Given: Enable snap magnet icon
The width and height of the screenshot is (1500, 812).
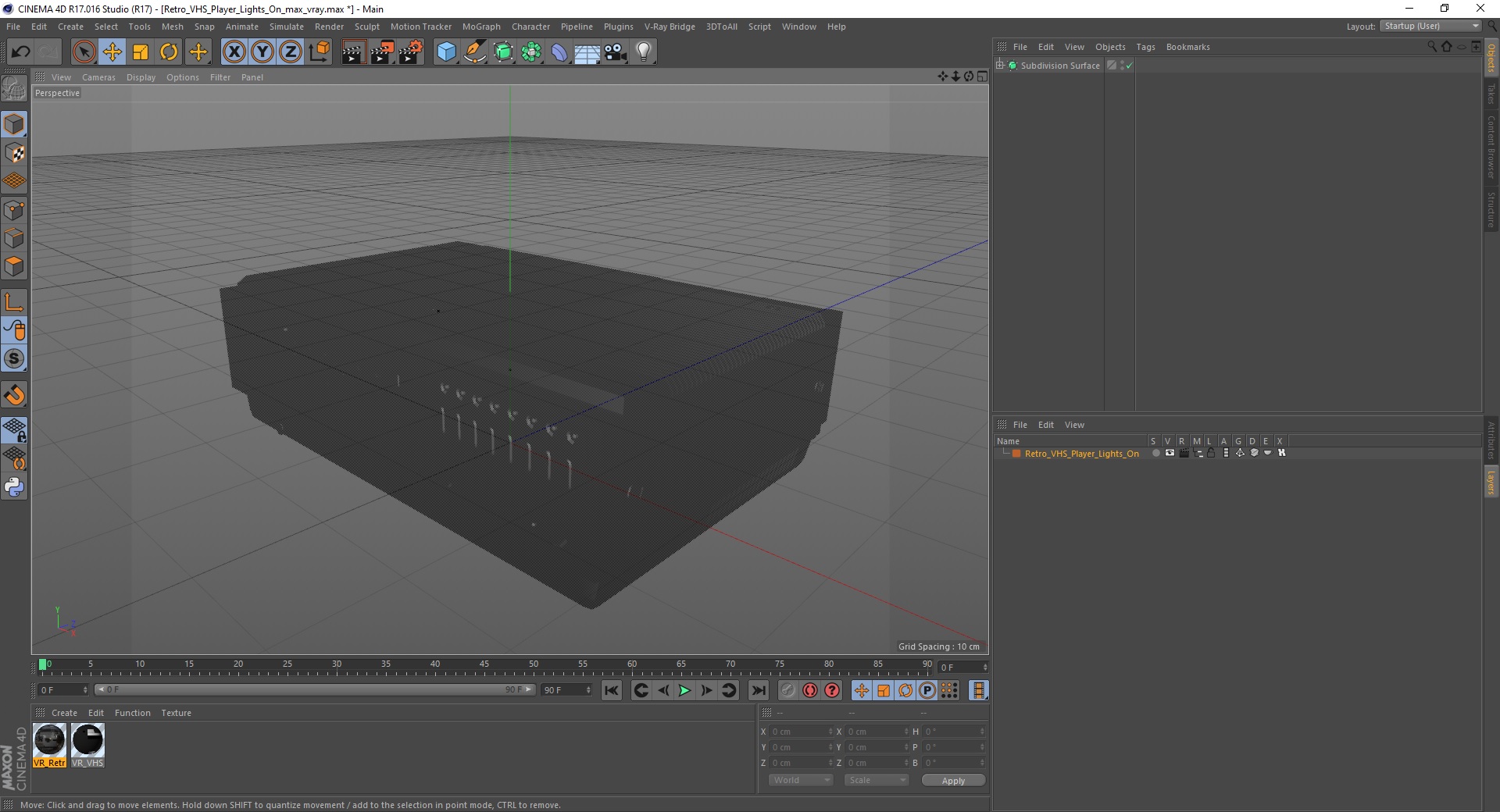Looking at the screenshot, I should (14, 395).
